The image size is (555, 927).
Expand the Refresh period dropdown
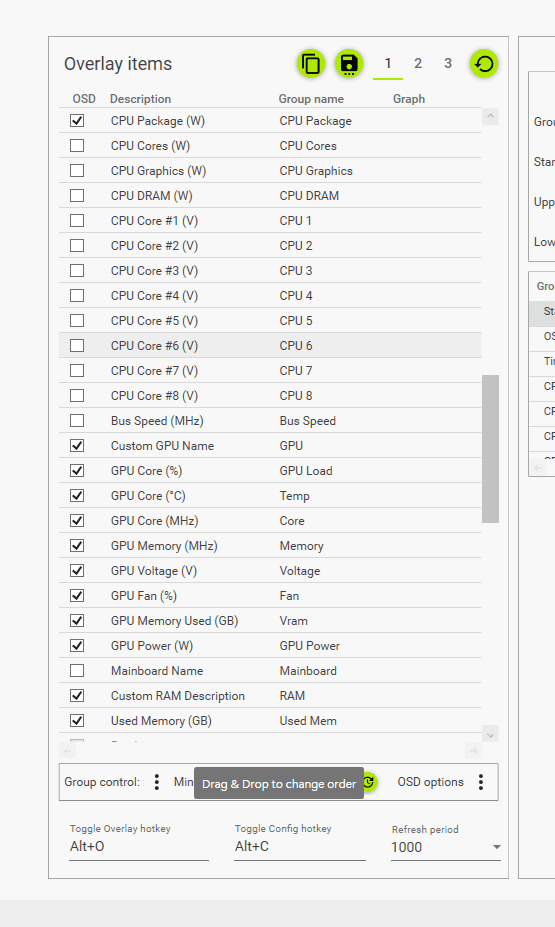click(496, 847)
